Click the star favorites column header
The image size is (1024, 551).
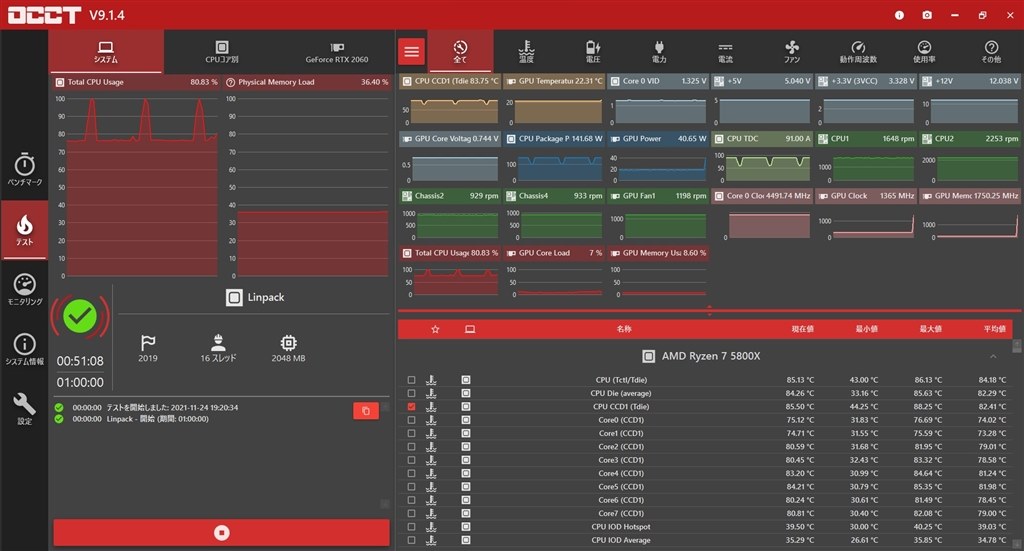coord(435,329)
